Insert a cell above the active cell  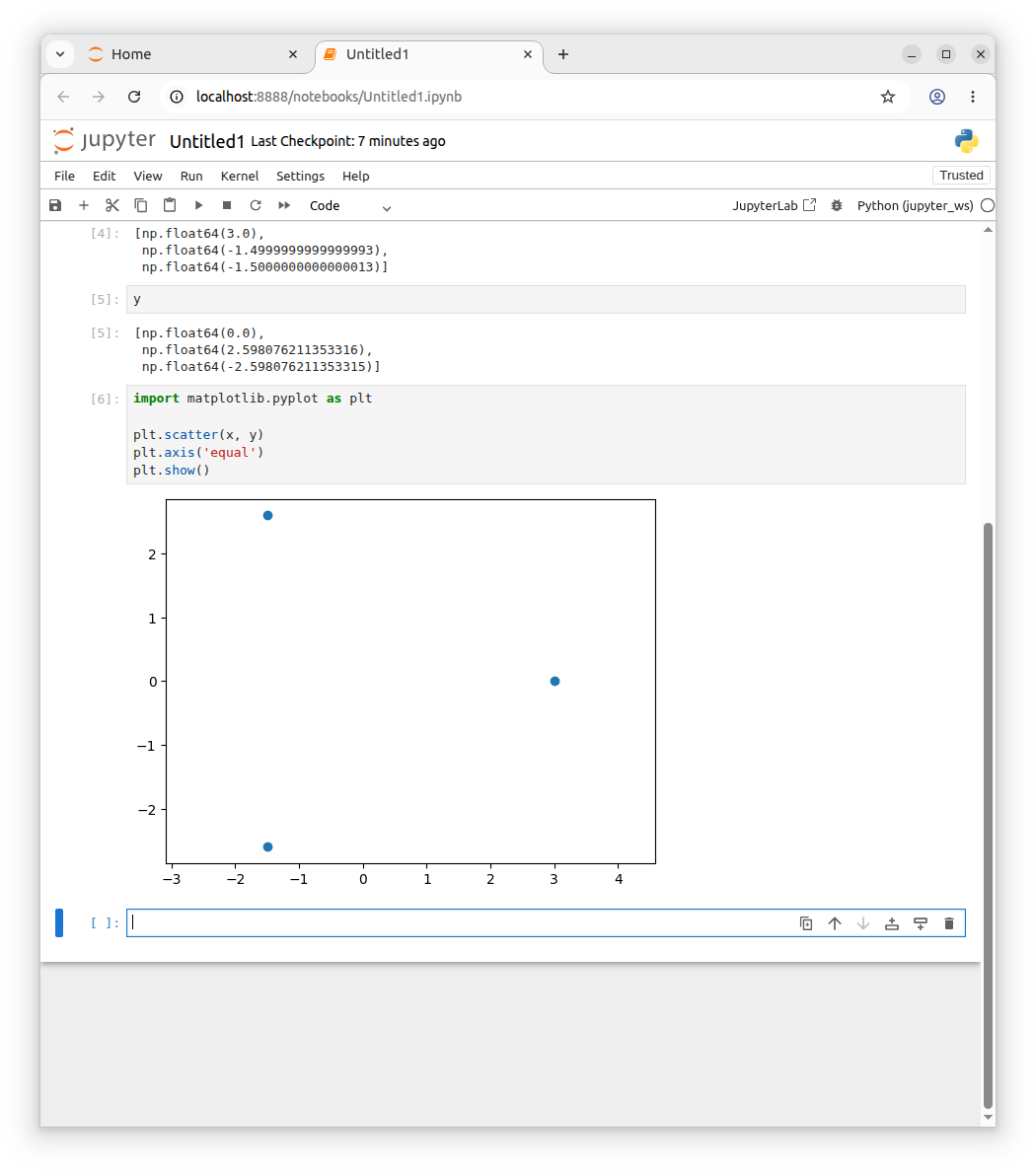coord(892,923)
